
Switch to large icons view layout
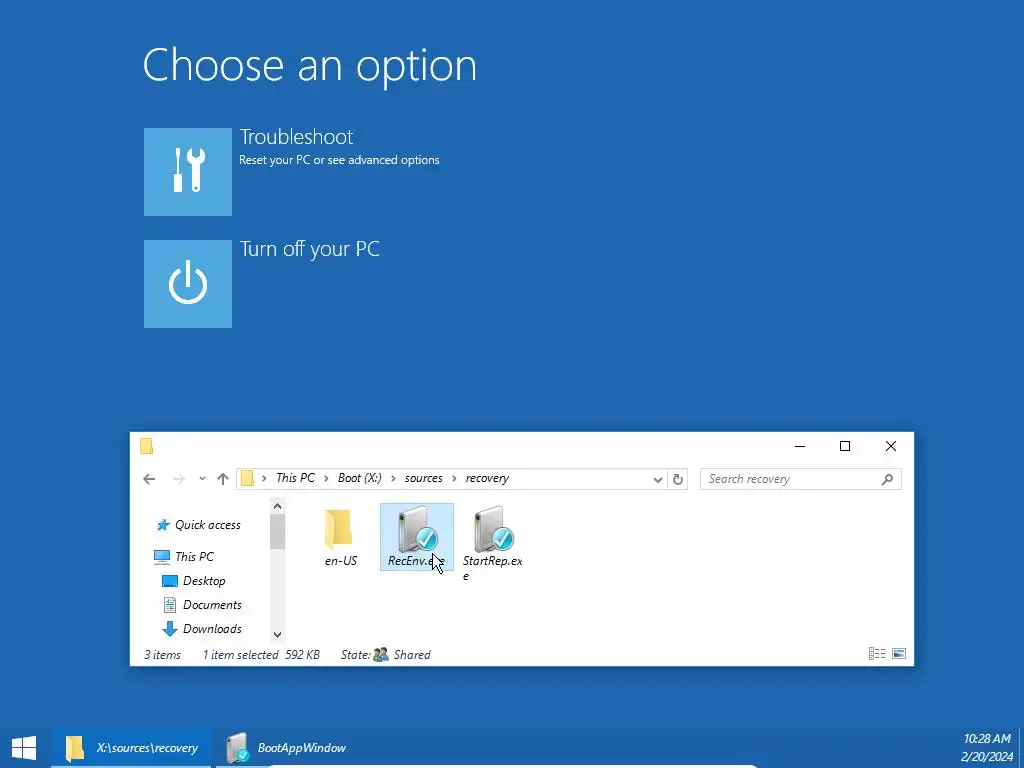(899, 654)
